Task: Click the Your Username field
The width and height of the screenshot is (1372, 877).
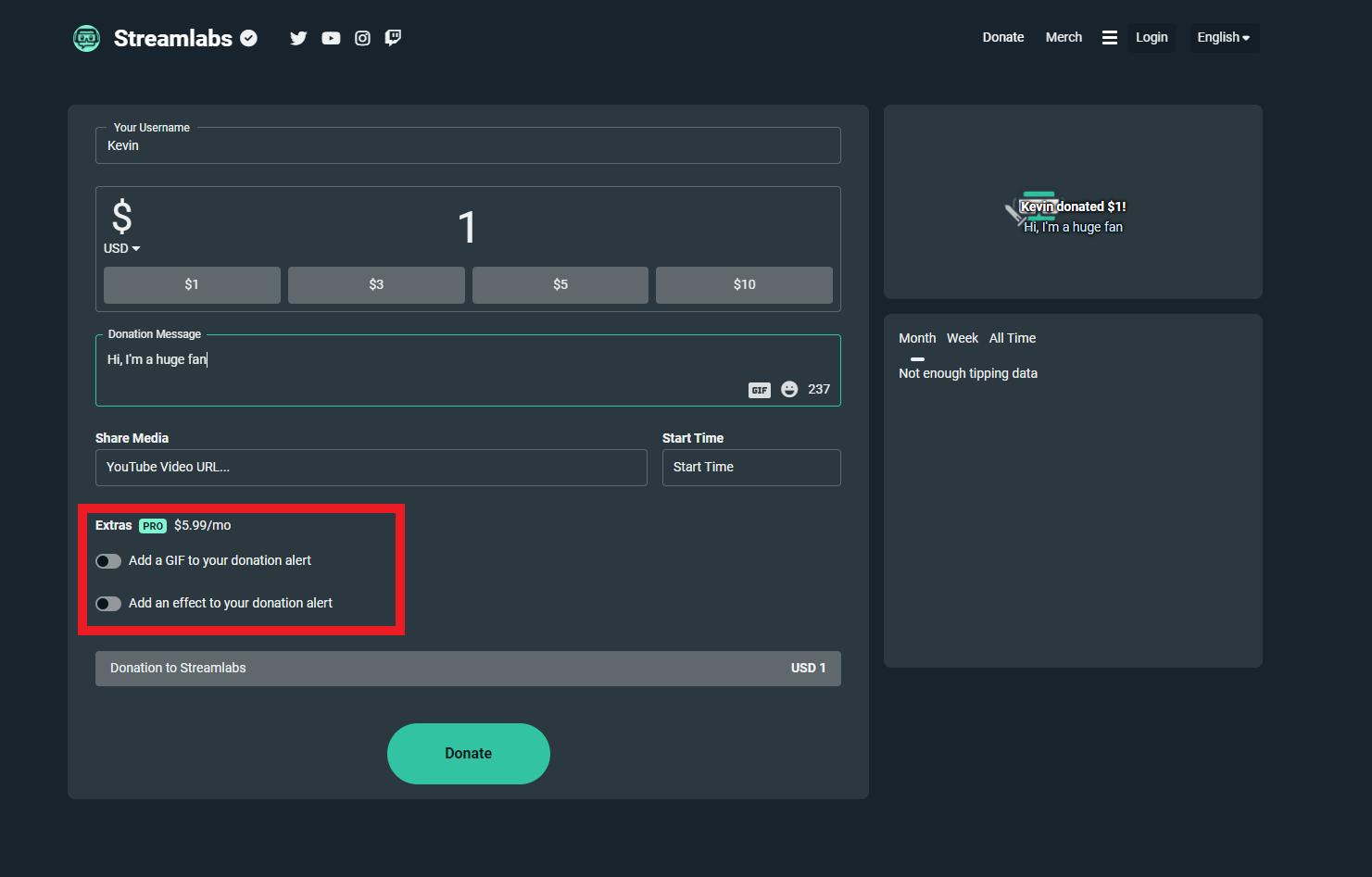Action: 468,145
